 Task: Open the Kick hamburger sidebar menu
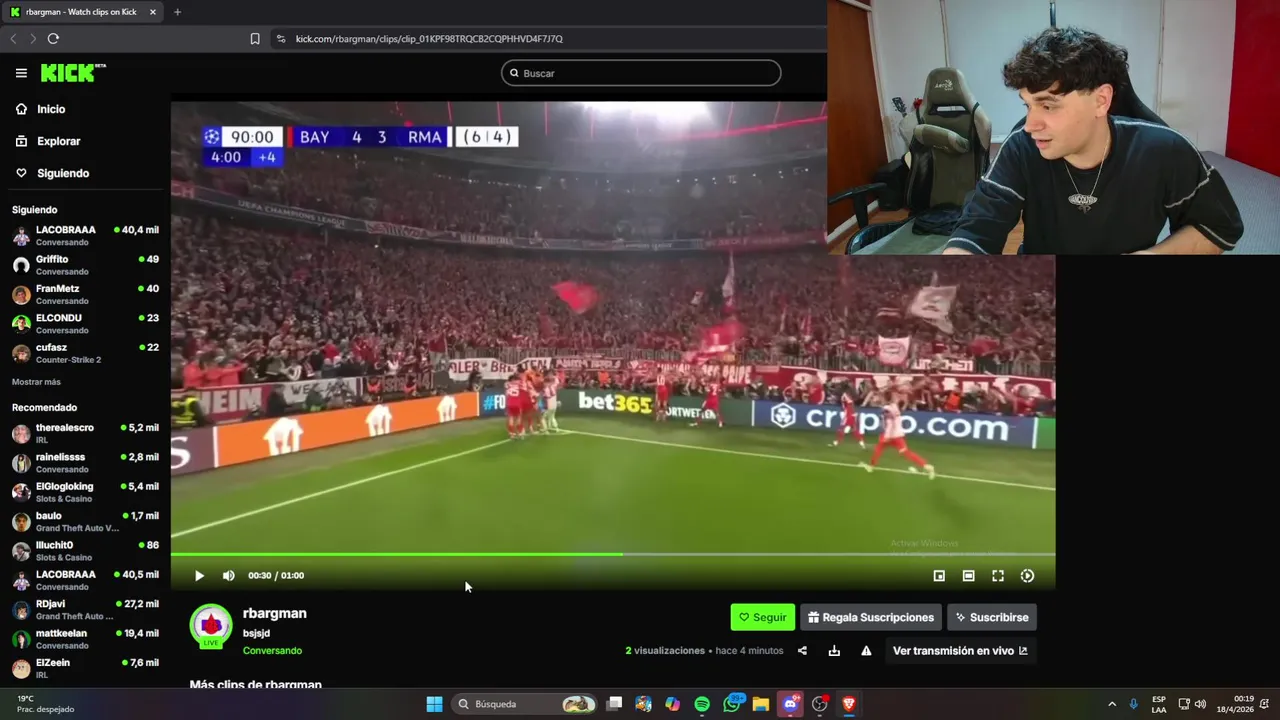tap(21, 73)
